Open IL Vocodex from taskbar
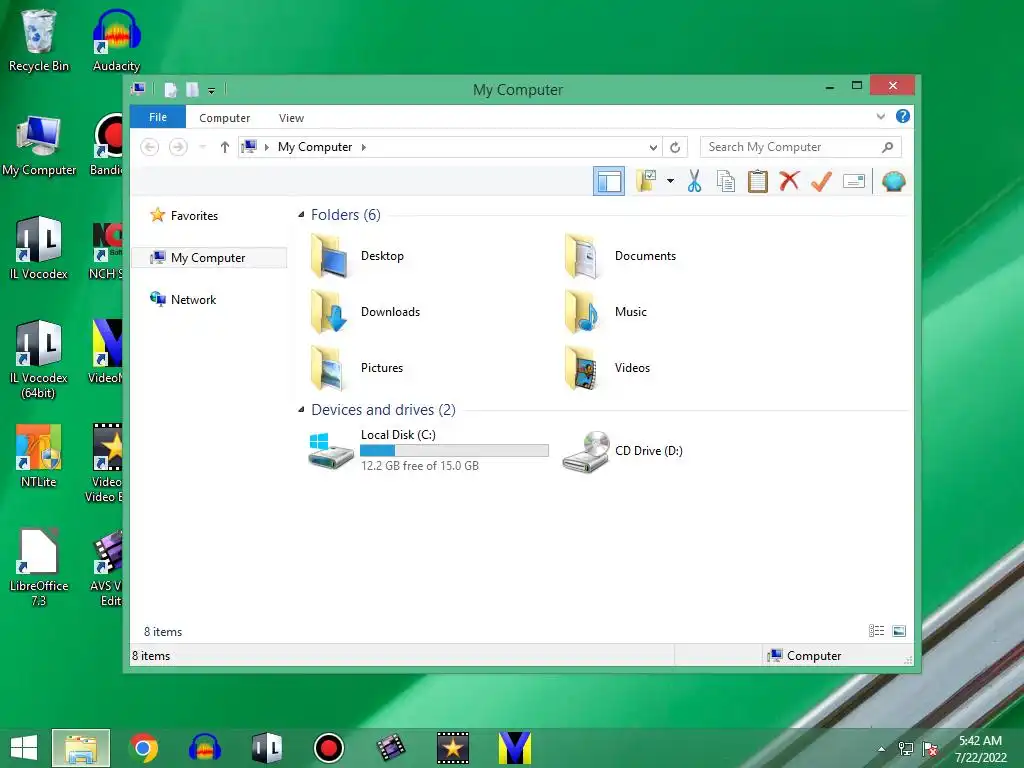This screenshot has width=1024, height=768. pos(266,748)
